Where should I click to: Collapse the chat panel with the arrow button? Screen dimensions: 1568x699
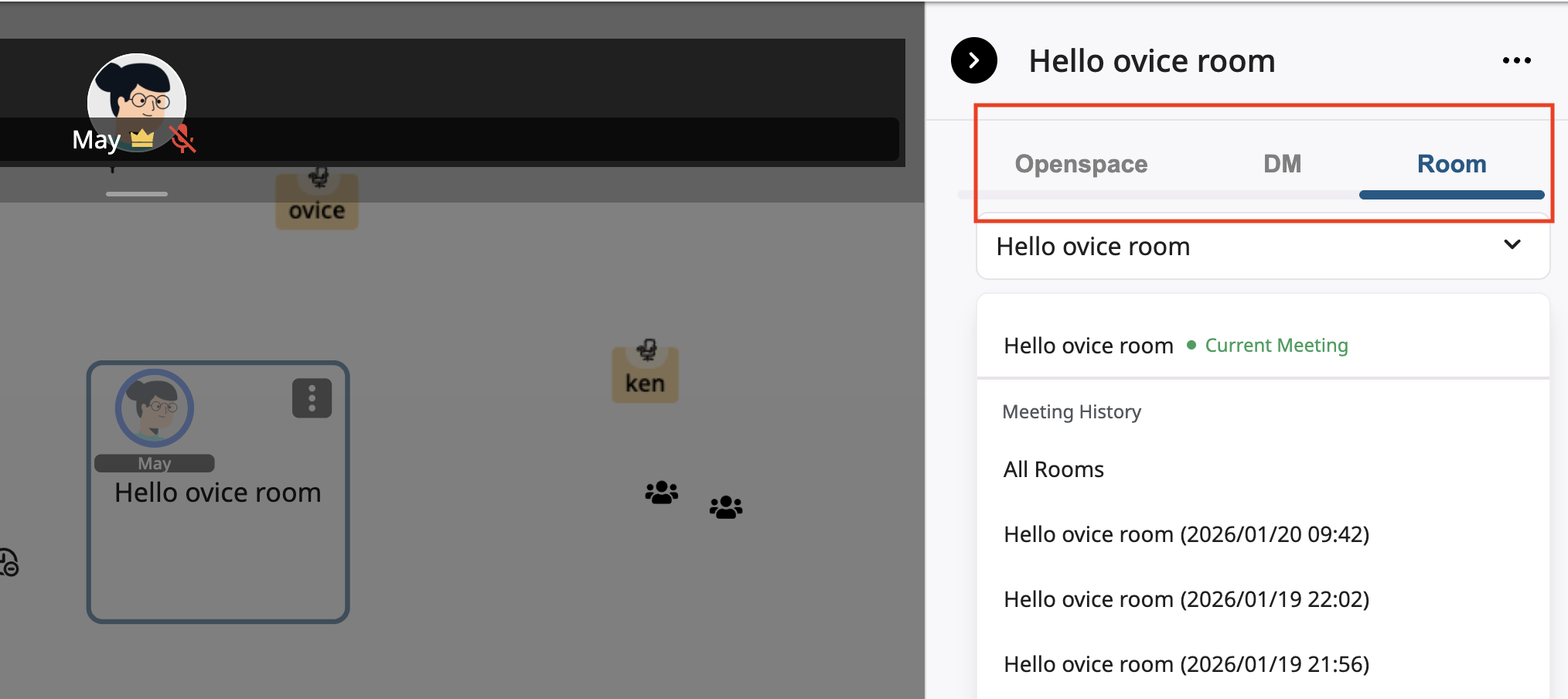pyautogui.click(x=973, y=60)
